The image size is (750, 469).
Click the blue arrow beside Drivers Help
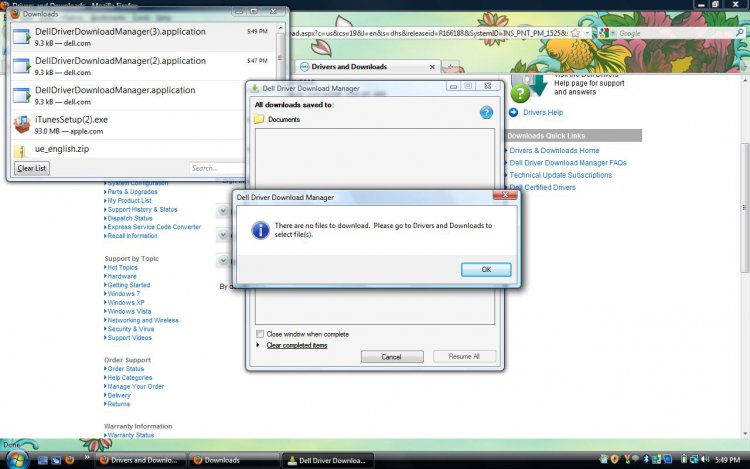coord(513,112)
